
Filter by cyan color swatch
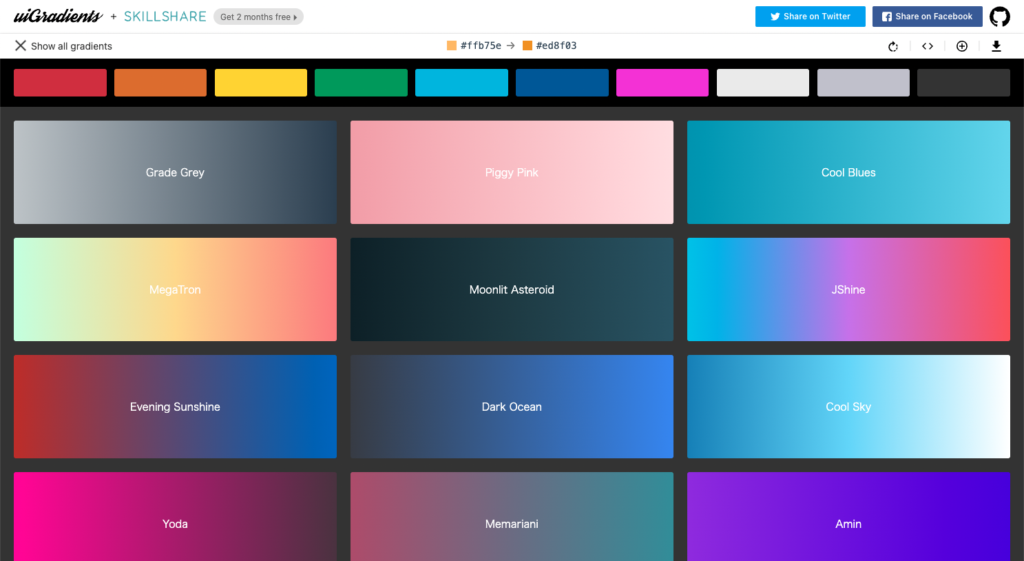[462, 83]
